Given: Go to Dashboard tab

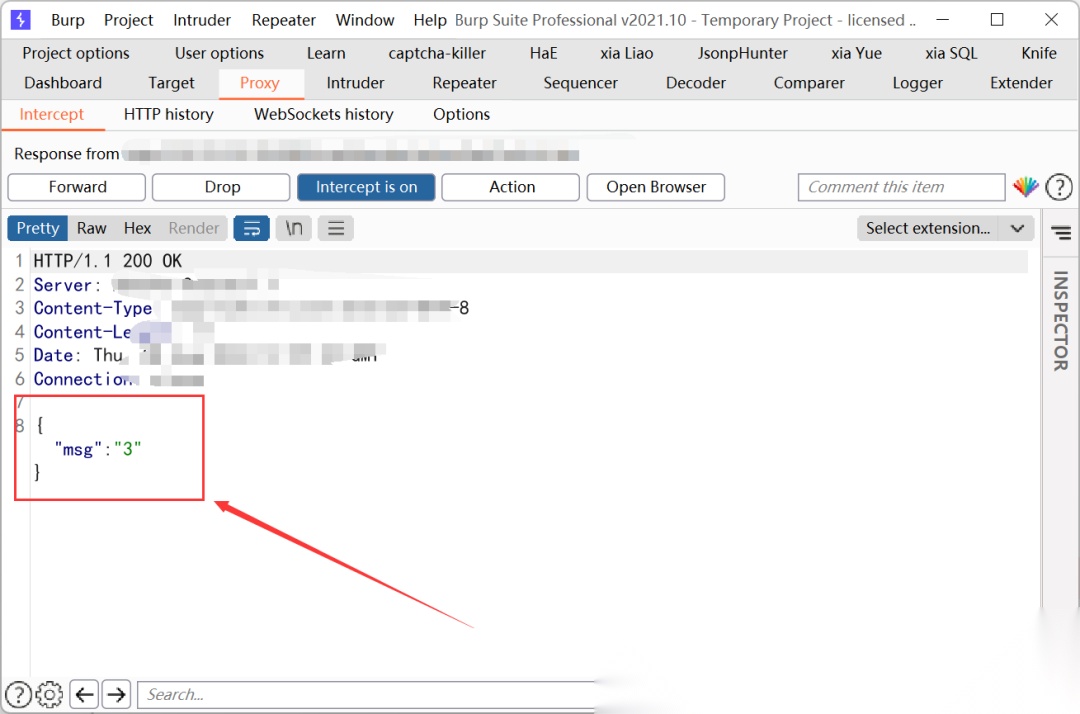Looking at the screenshot, I should click(63, 83).
